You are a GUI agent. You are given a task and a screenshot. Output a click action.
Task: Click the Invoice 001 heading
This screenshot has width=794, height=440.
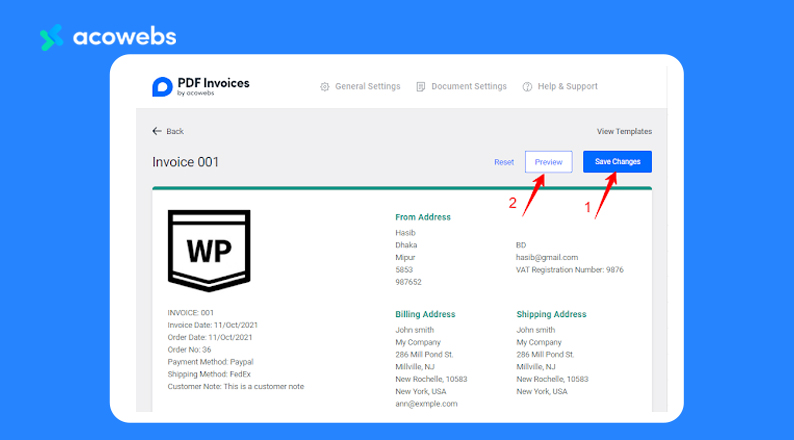coord(185,162)
